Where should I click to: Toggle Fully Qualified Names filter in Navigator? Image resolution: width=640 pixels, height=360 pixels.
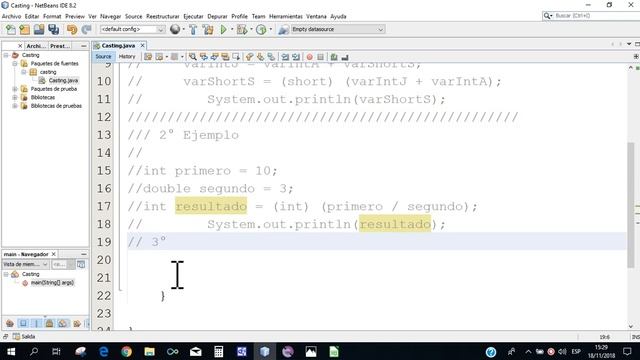(x=77, y=324)
